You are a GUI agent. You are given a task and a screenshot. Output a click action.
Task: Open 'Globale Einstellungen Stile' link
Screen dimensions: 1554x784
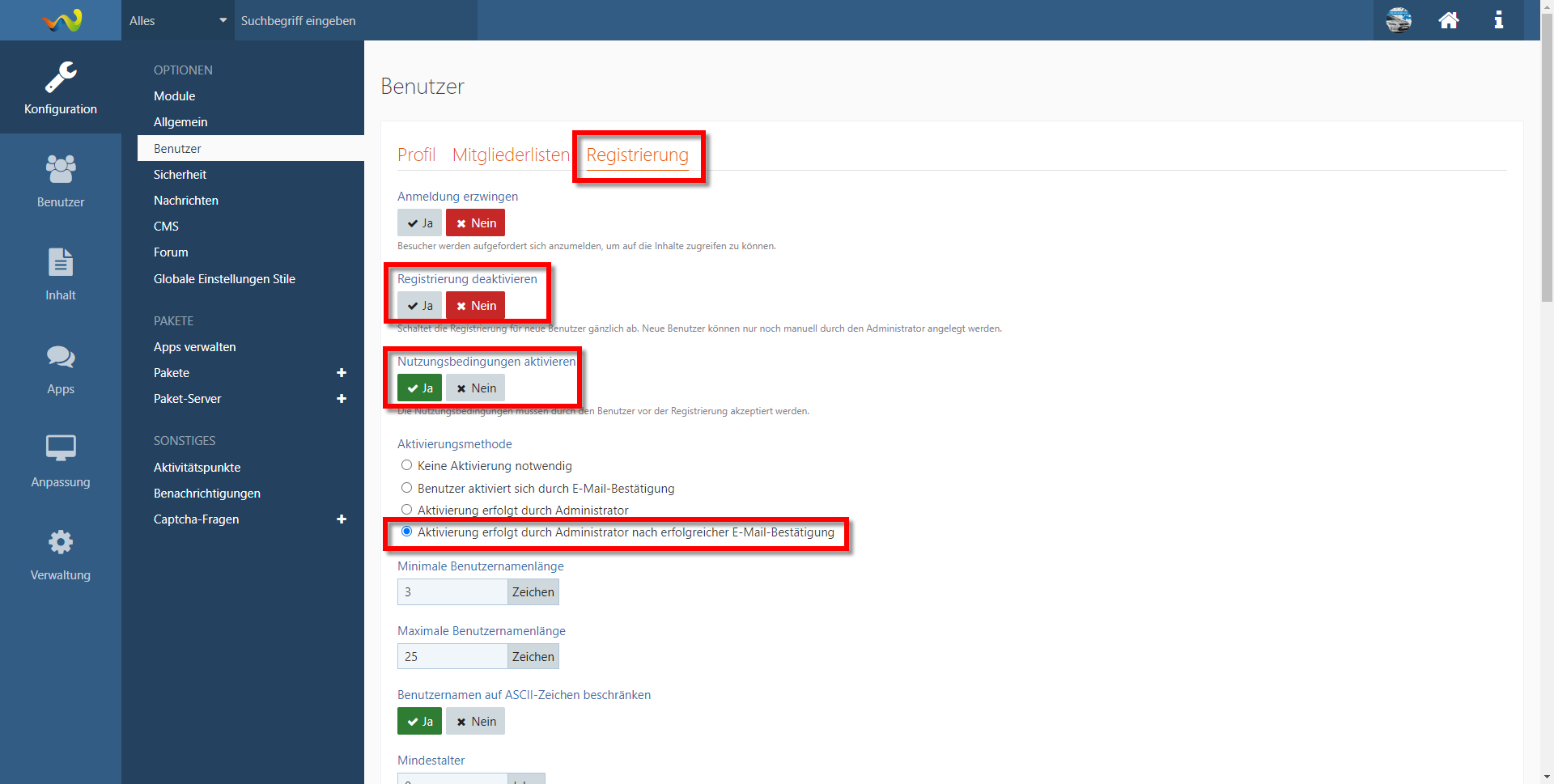point(224,279)
